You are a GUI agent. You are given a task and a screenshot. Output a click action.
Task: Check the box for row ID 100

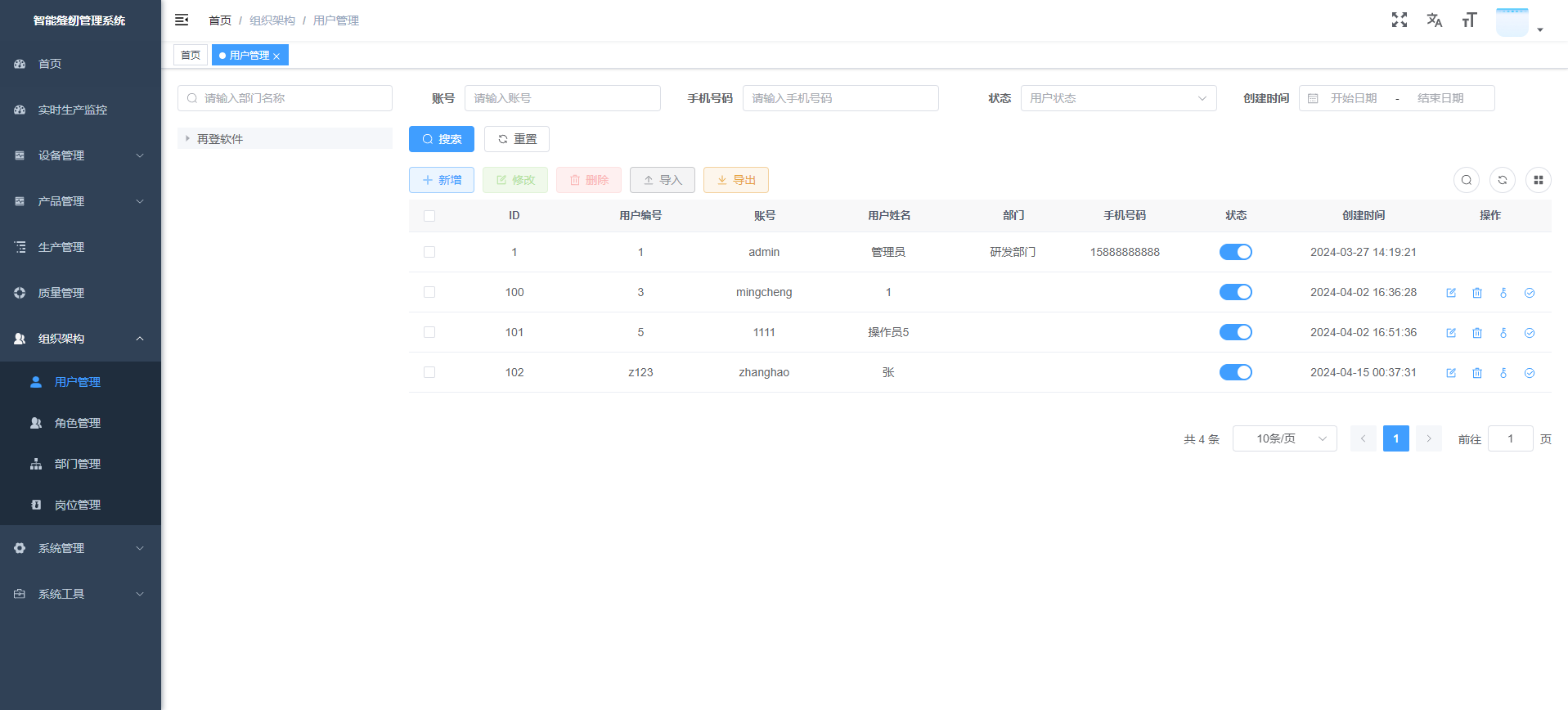(x=429, y=292)
